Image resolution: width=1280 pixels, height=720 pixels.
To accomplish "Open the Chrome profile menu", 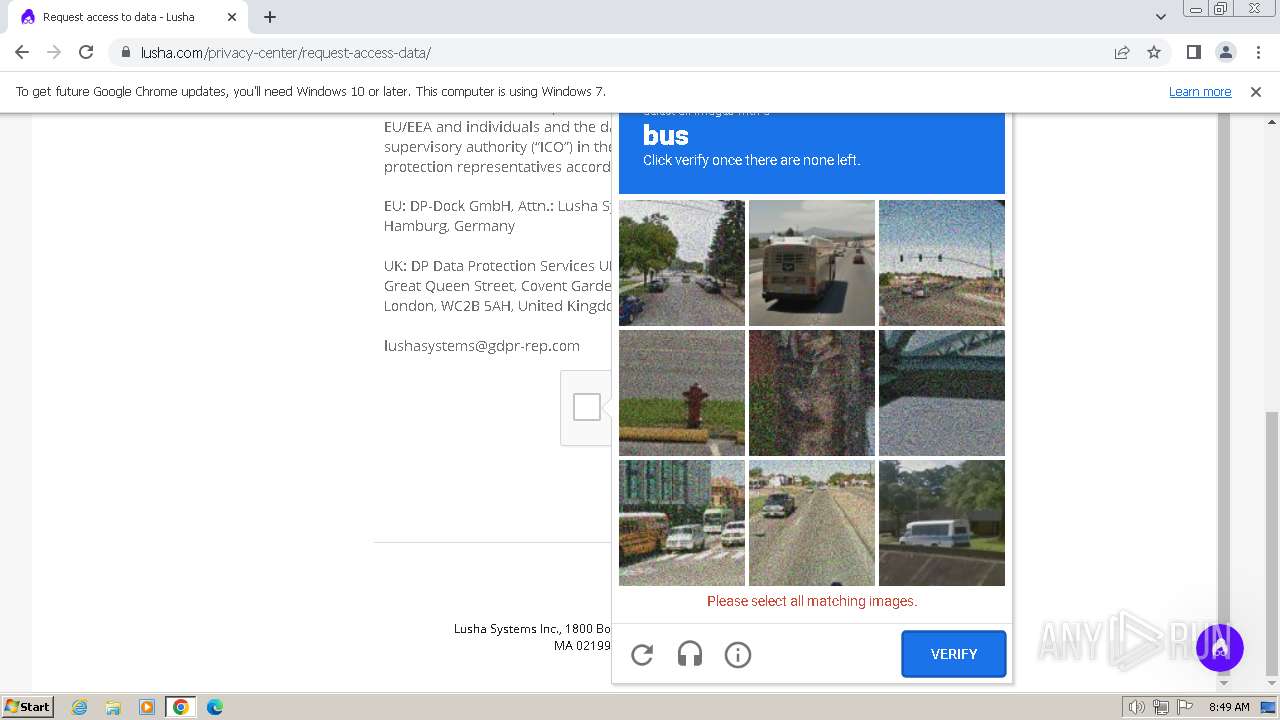I will pyautogui.click(x=1225, y=52).
